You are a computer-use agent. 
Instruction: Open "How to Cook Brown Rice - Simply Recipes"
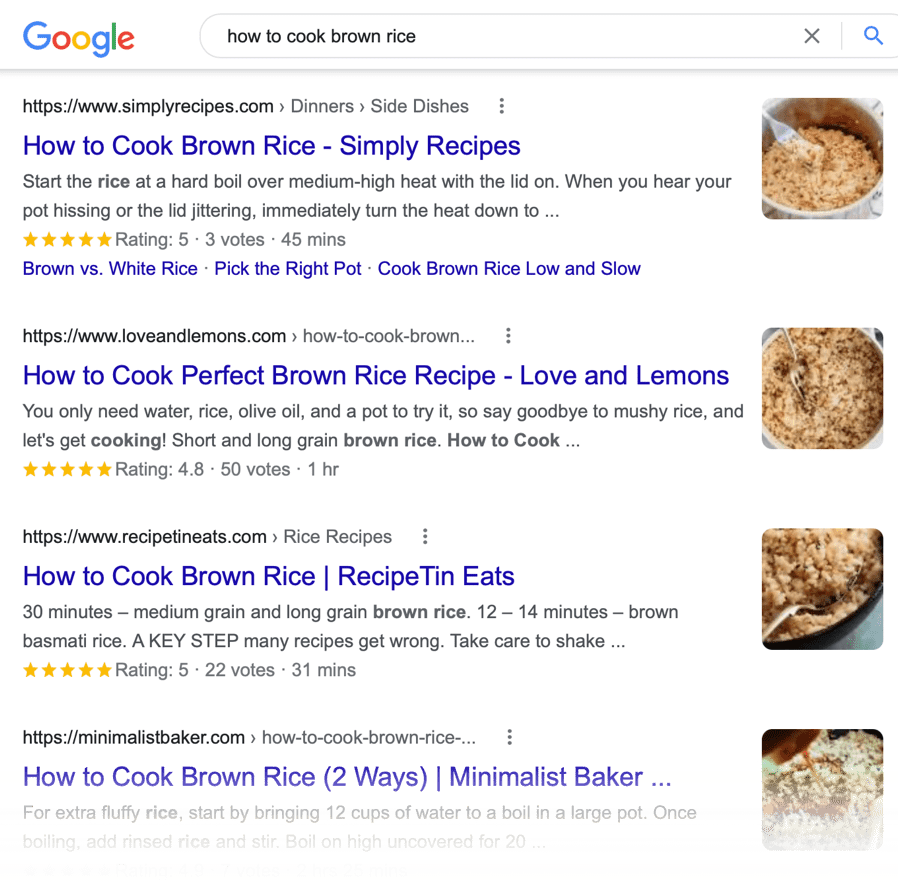[x=271, y=146]
